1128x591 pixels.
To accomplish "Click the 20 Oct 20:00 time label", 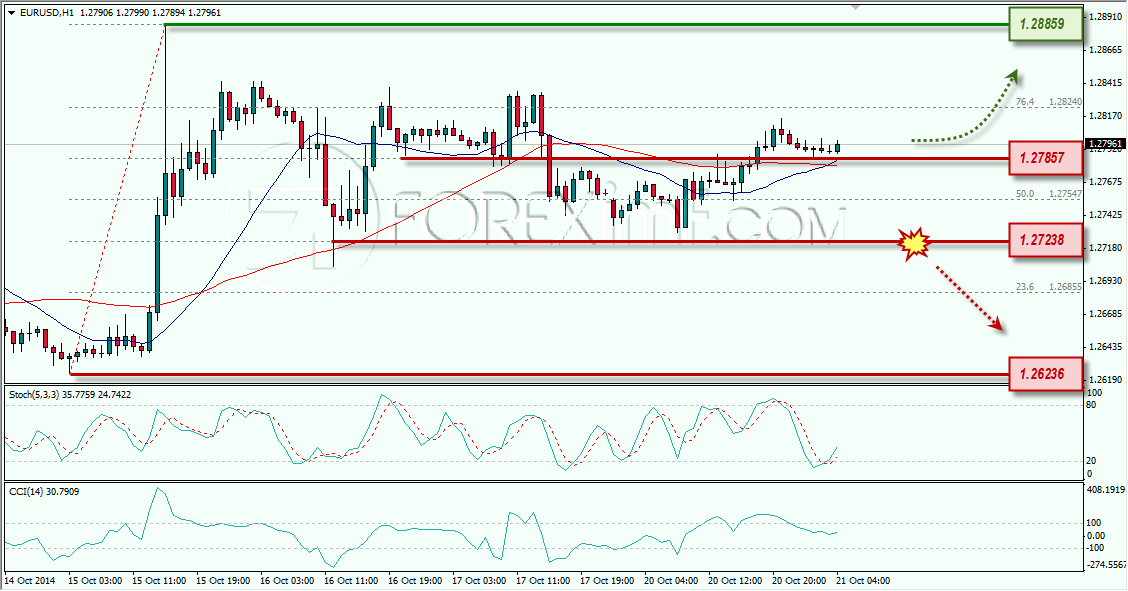I will tap(799, 581).
